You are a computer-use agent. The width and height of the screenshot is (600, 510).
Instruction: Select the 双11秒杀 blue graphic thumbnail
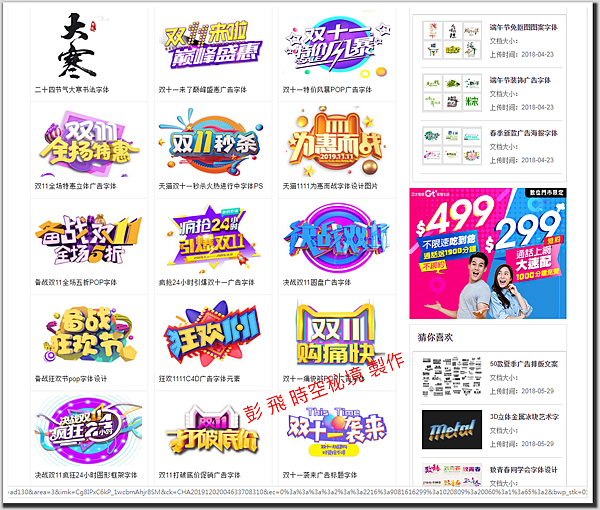[x=212, y=143]
